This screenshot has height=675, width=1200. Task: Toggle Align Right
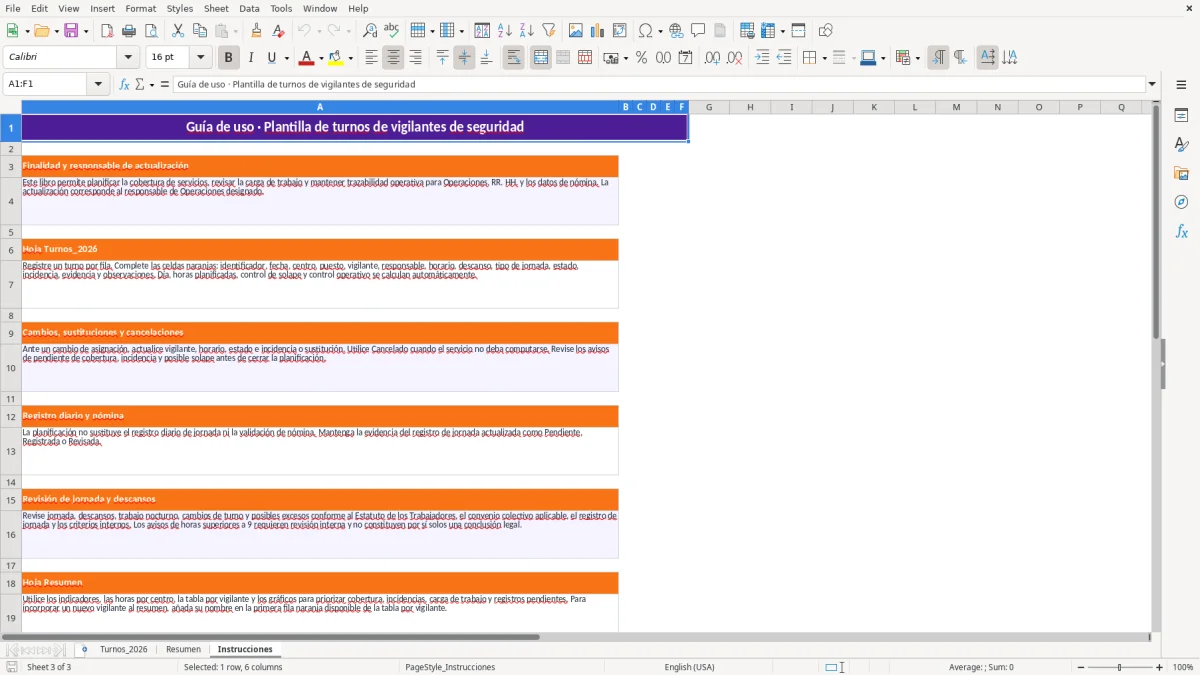click(415, 58)
